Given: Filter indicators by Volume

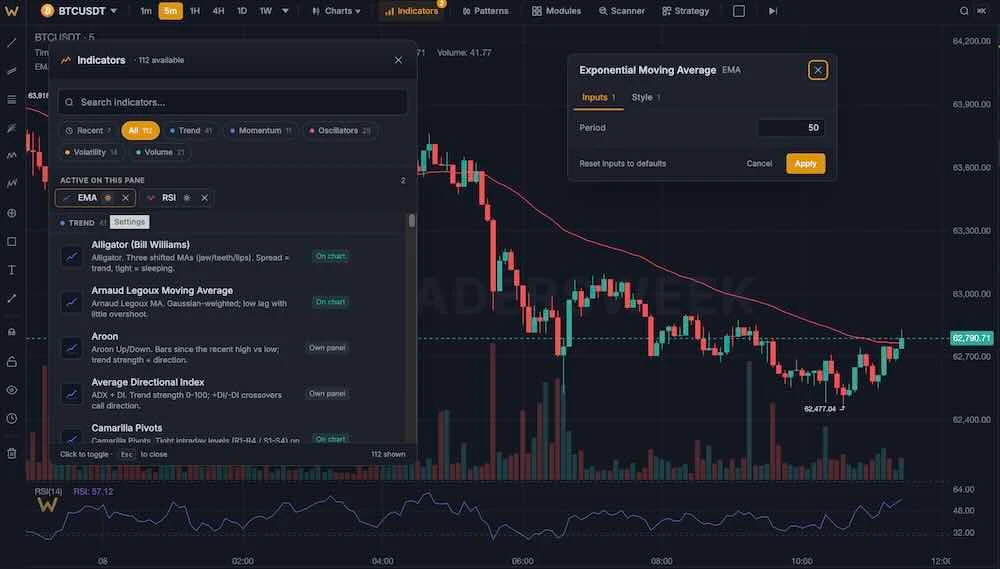Looking at the screenshot, I should (x=159, y=152).
